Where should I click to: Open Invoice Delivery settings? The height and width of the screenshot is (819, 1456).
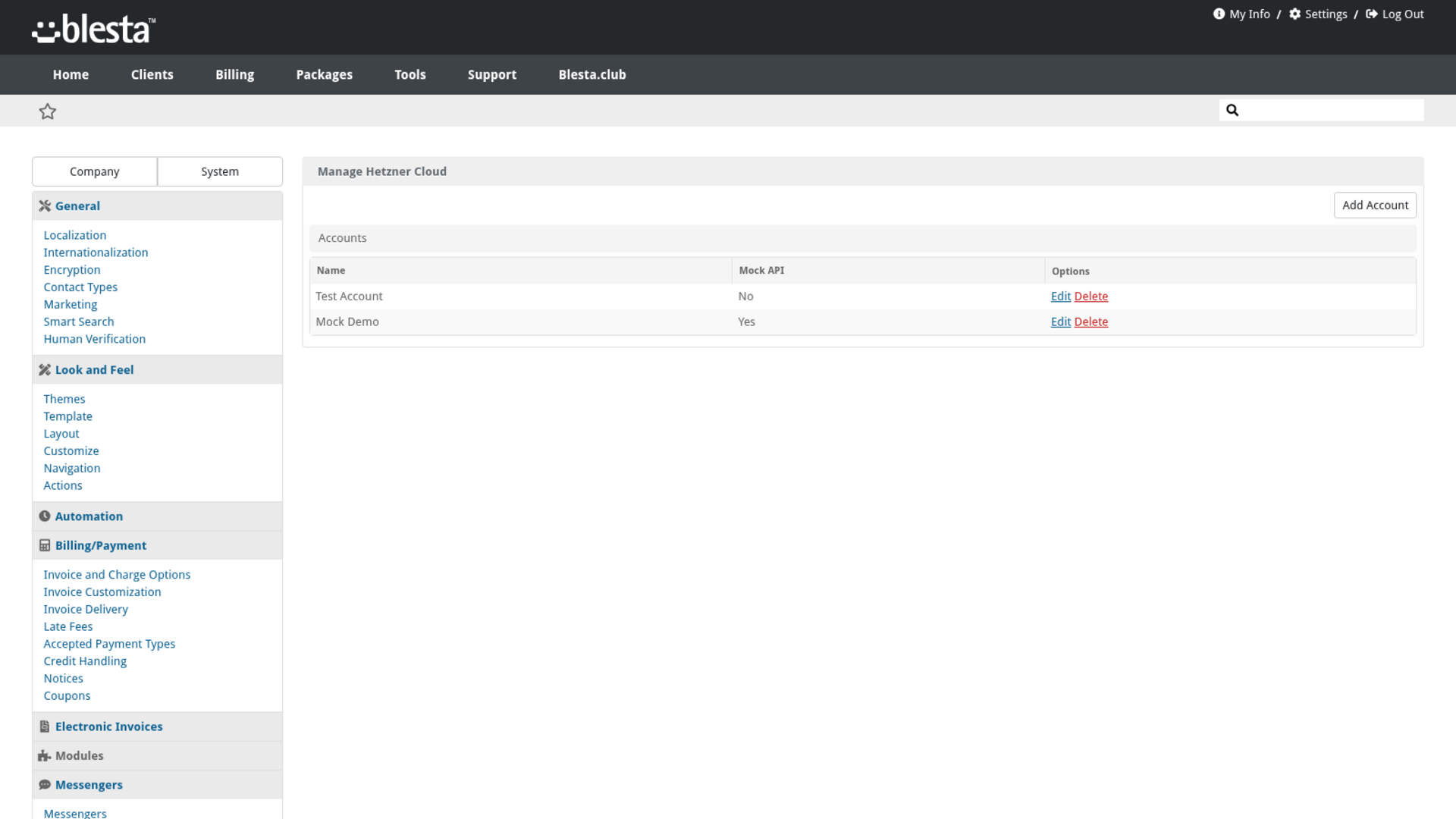pyautogui.click(x=86, y=609)
